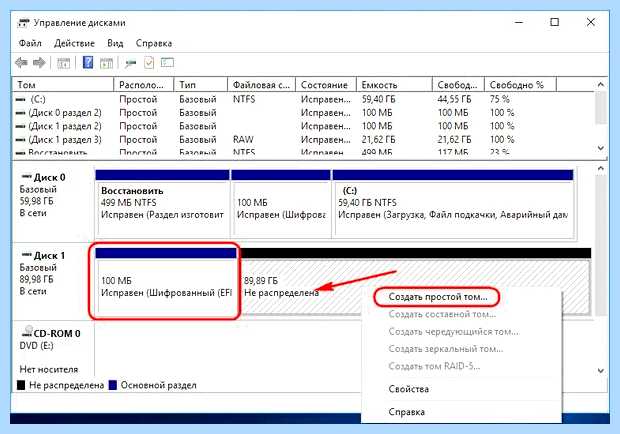
Task: Click the 44,55 ГБ free space cell
Action: (454, 100)
